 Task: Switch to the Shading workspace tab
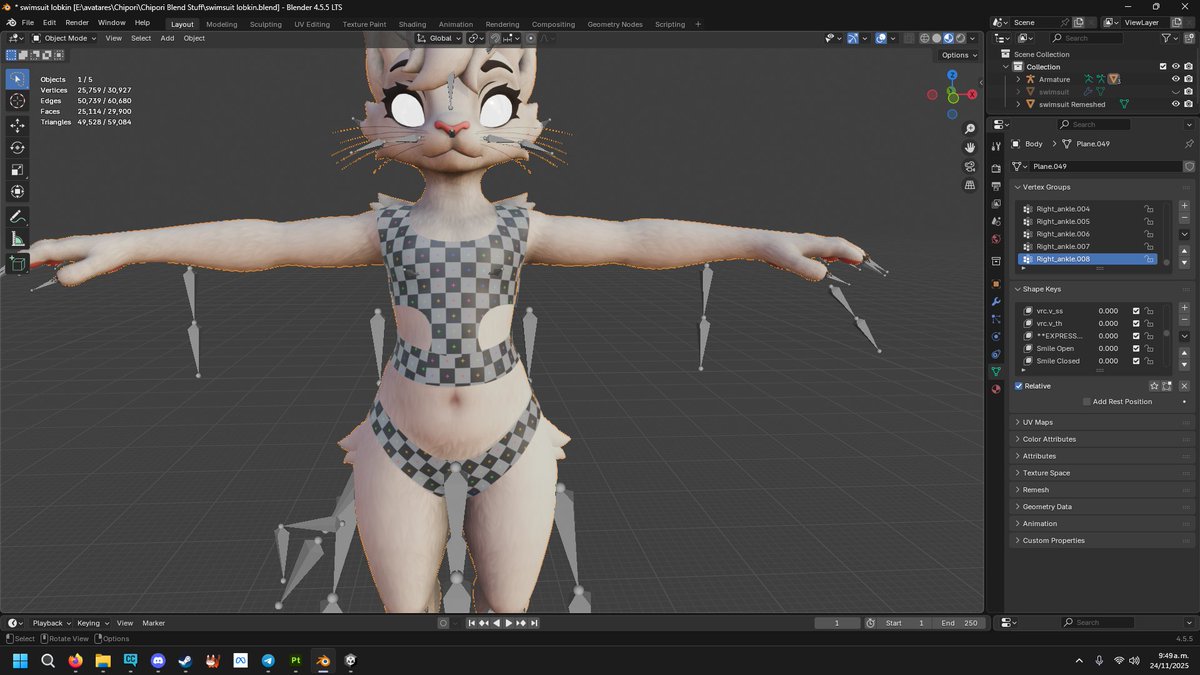pos(412,24)
